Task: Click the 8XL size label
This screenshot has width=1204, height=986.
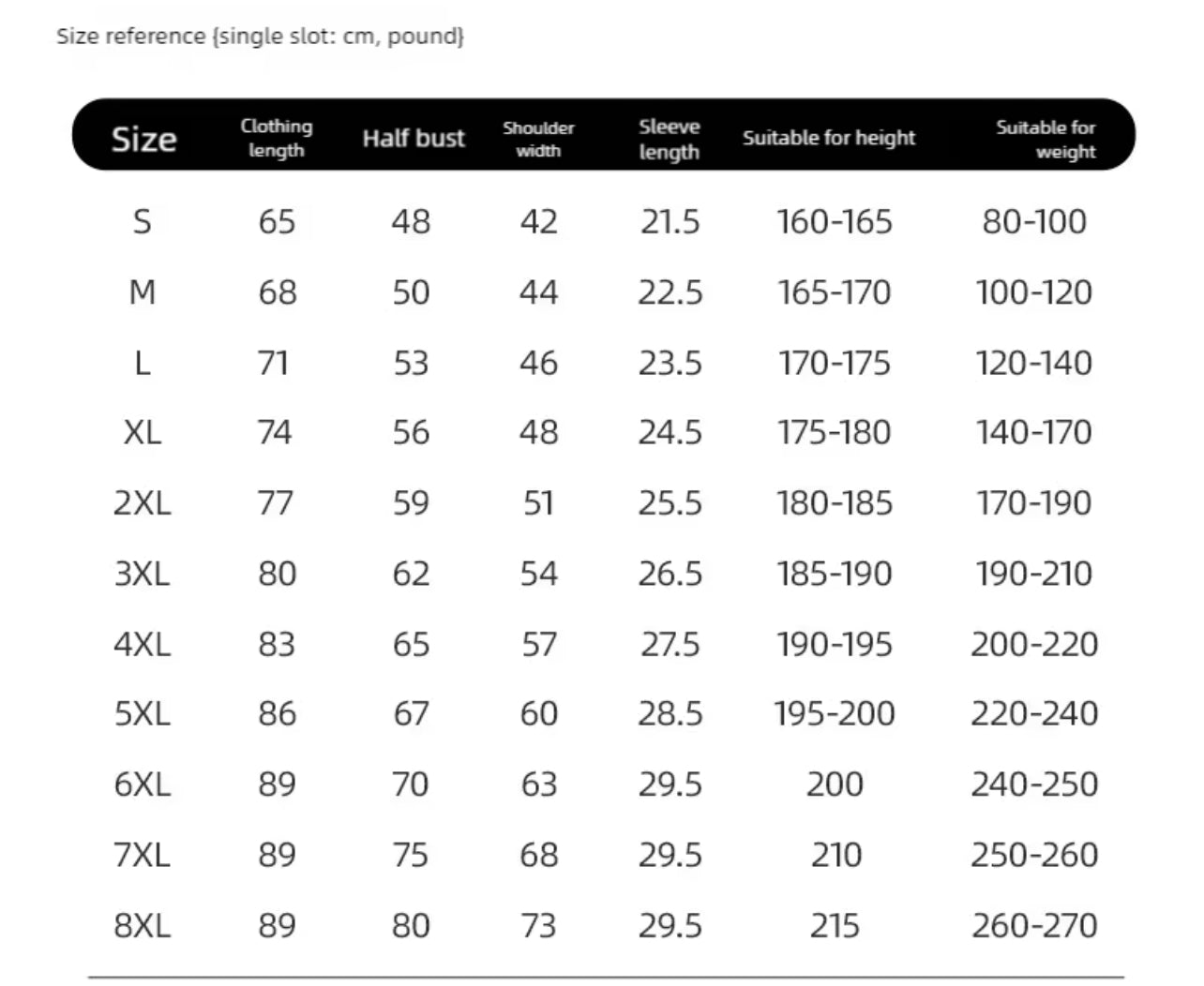Action: coord(143,926)
